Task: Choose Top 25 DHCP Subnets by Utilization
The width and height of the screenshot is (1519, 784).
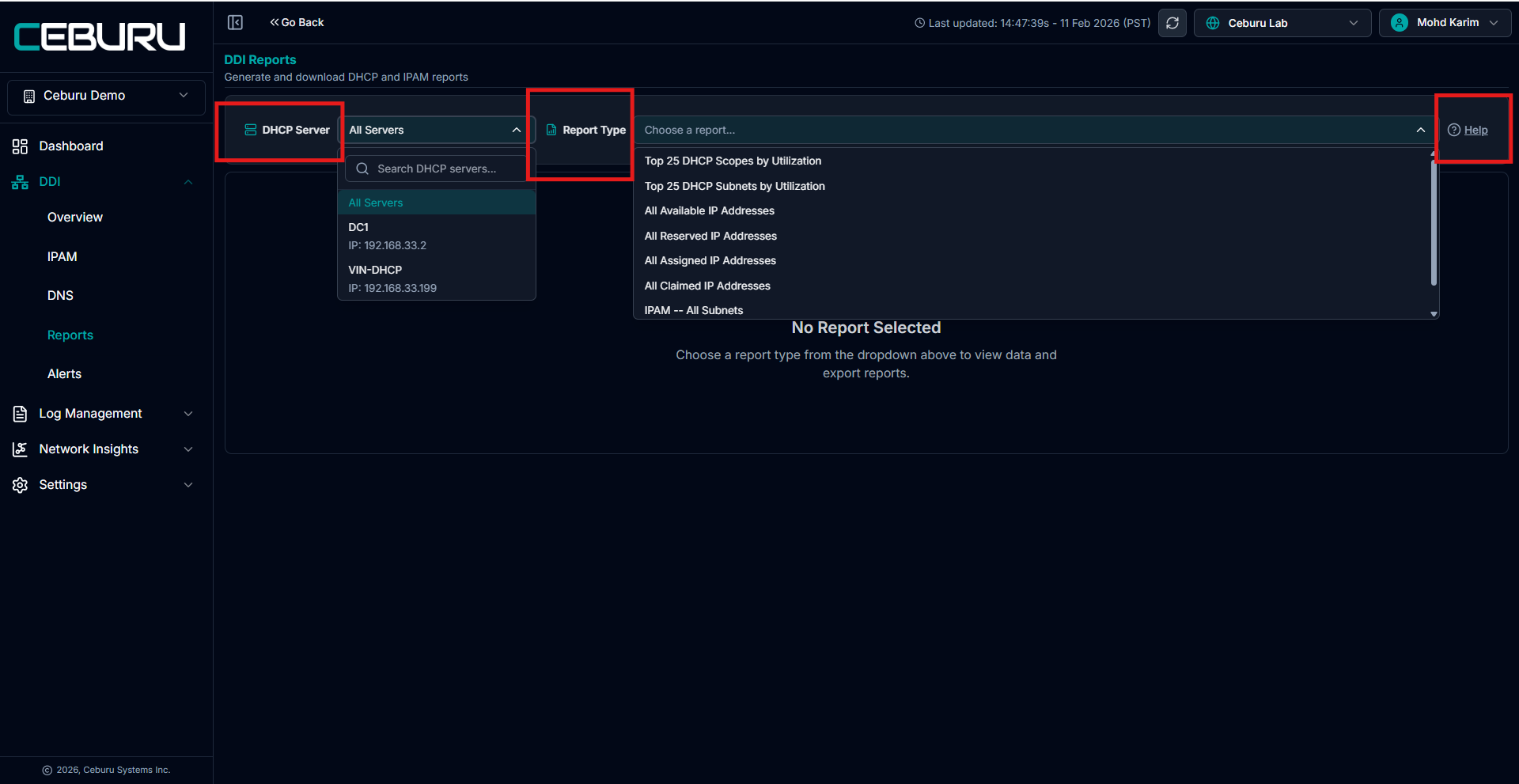Action: [x=734, y=186]
